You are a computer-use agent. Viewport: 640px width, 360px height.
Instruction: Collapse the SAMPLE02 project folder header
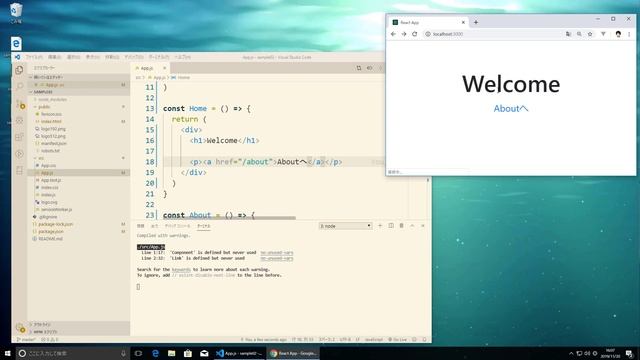(78, 92)
